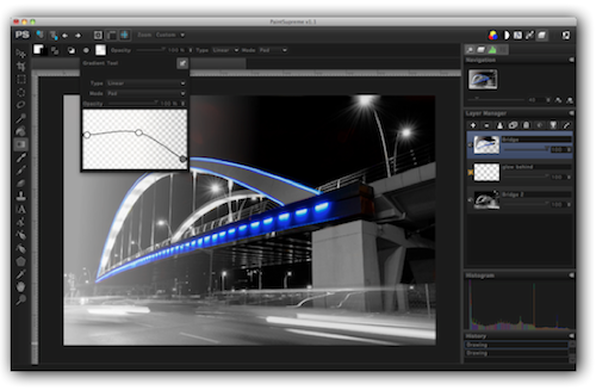Select the first Drawing entry in History

(x=517, y=345)
